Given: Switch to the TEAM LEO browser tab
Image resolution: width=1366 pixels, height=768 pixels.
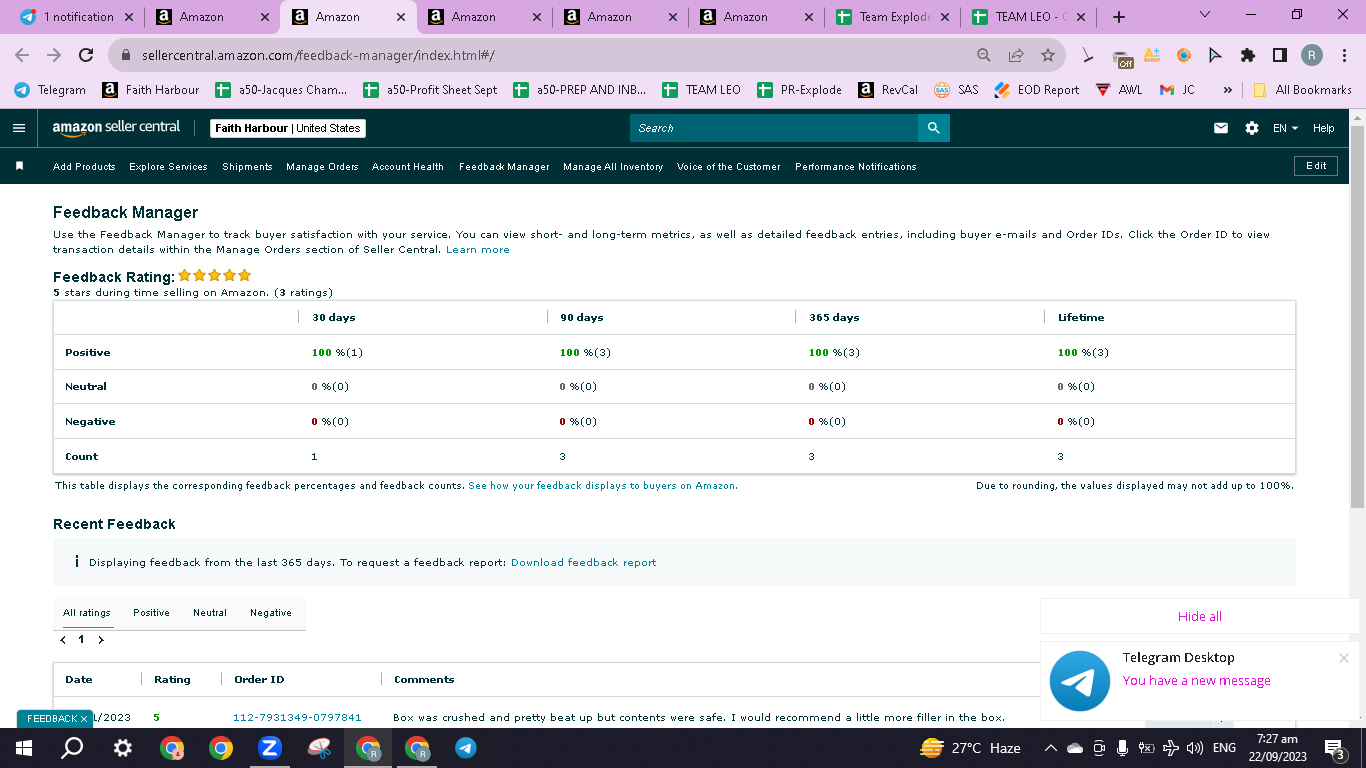Looking at the screenshot, I should coord(1027,17).
